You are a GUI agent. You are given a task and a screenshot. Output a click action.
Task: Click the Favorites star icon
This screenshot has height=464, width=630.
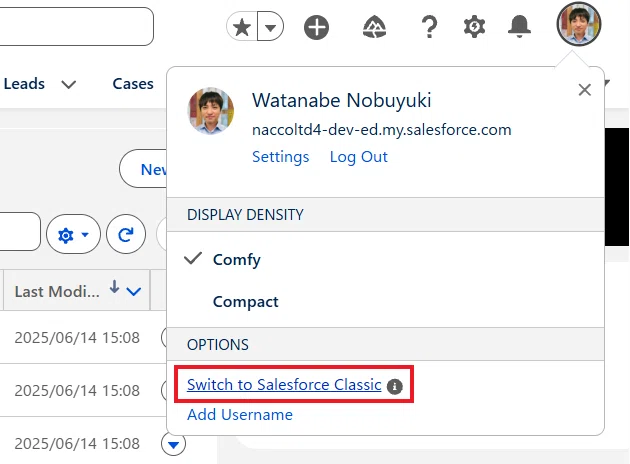(x=242, y=27)
